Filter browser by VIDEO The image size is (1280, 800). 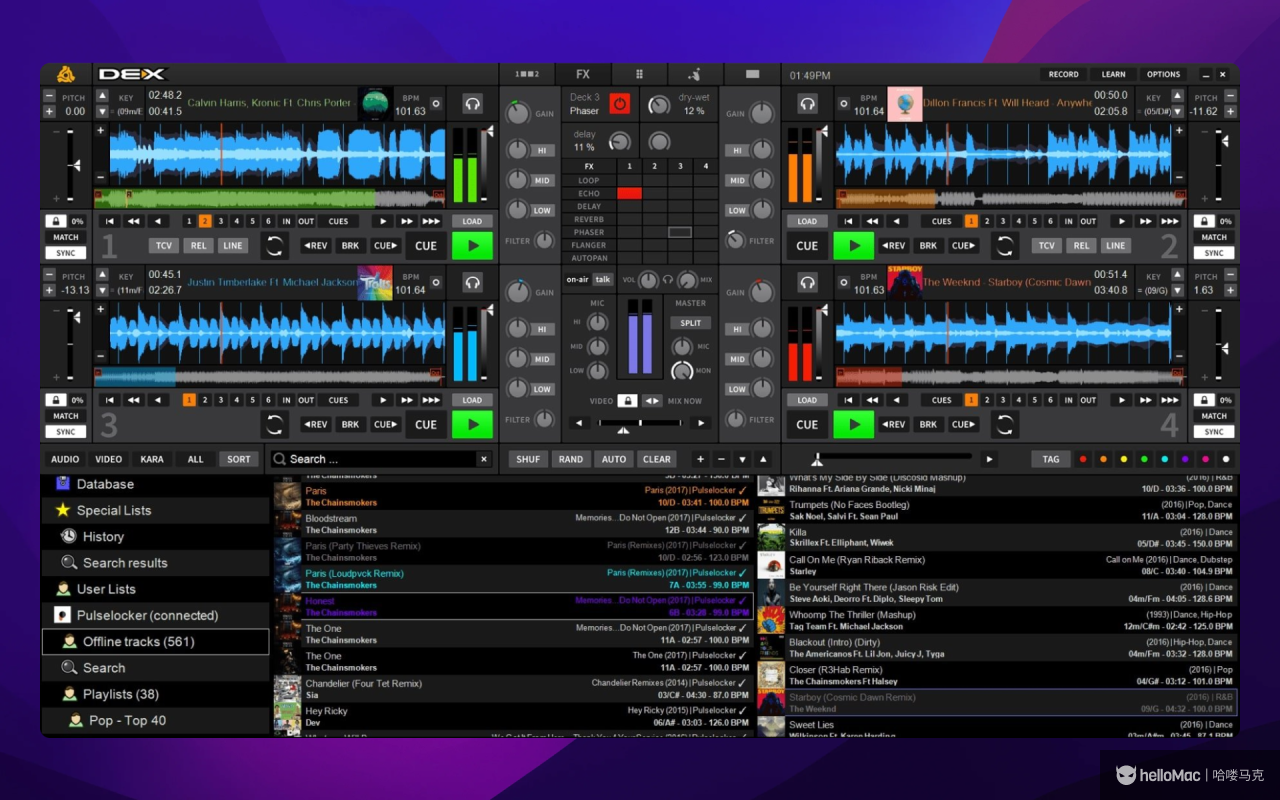point(108,459)
